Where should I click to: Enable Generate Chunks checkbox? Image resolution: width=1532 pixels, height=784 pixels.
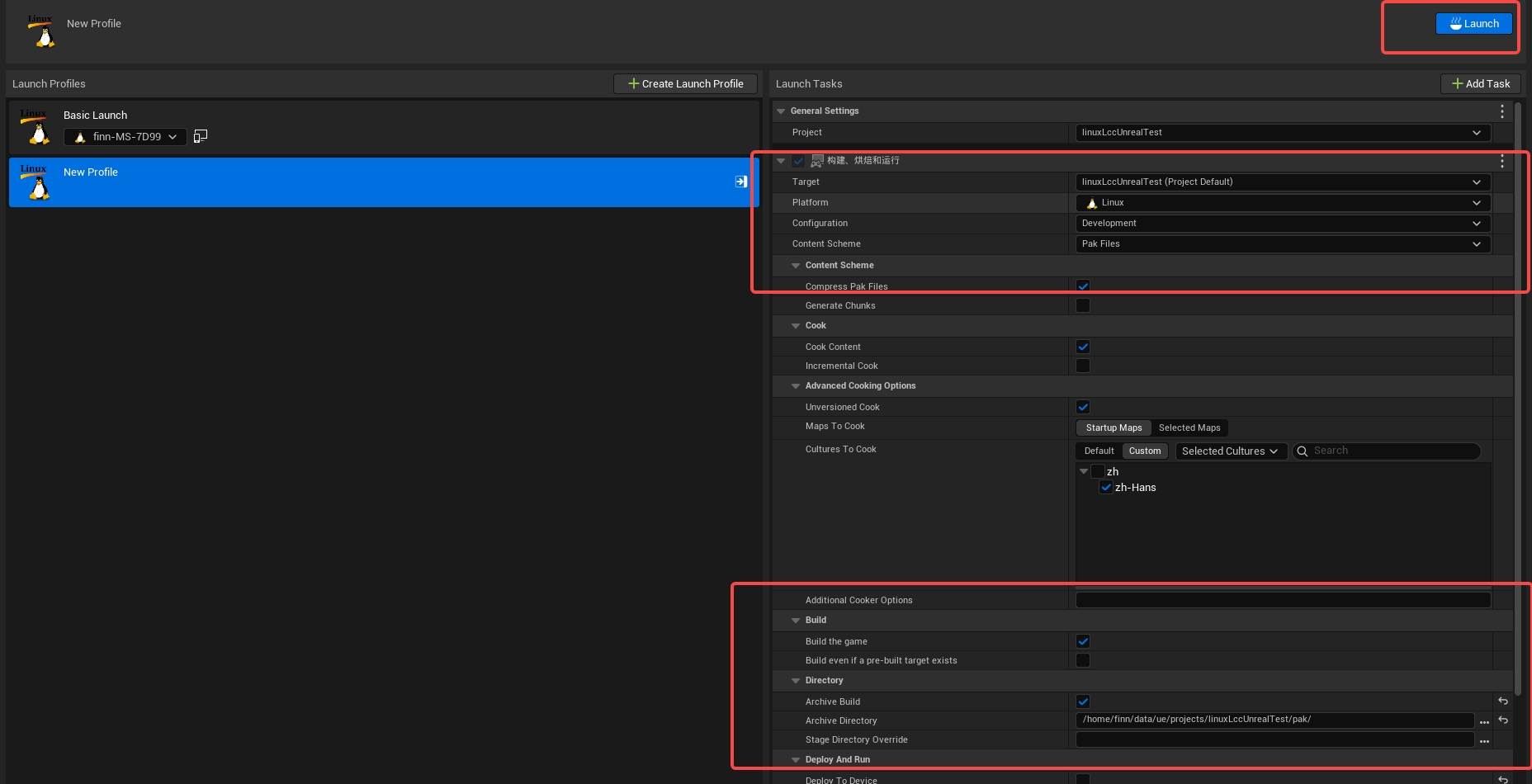click(1083, 305)
